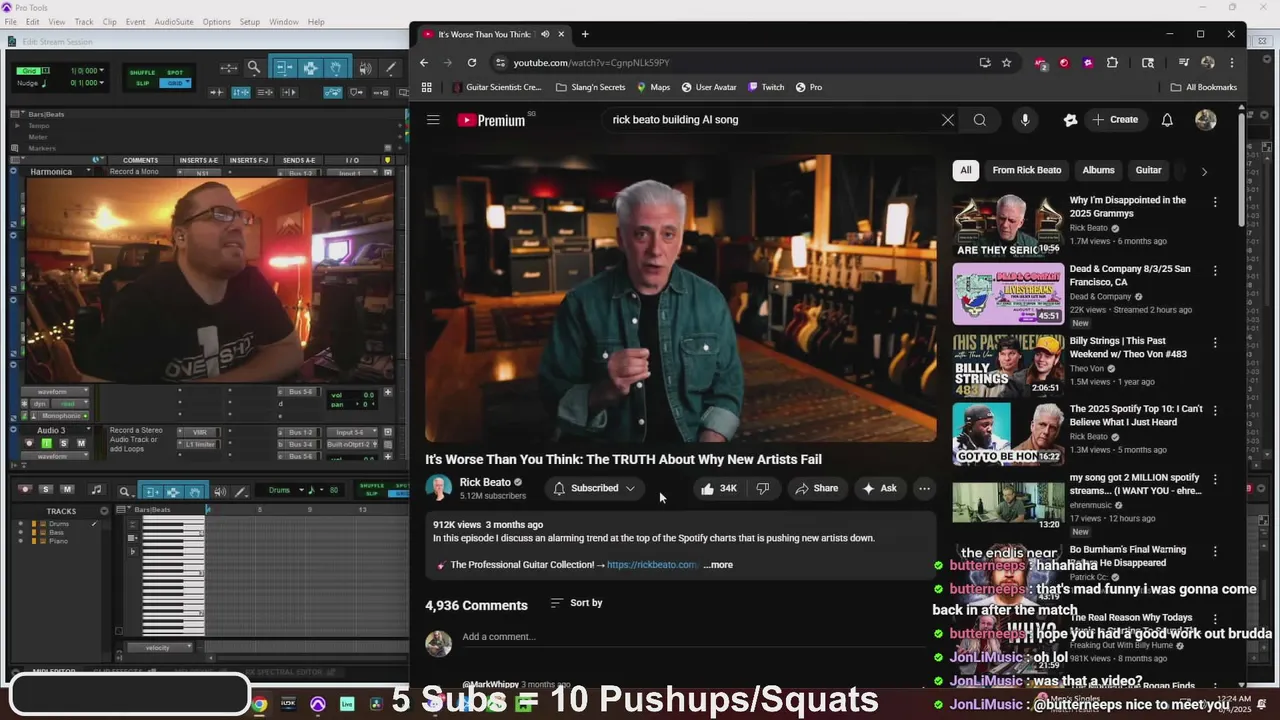The image size is (1280, 720).
Task: Open the Pro Tools File menu
Action: click(x=10, y=22)
